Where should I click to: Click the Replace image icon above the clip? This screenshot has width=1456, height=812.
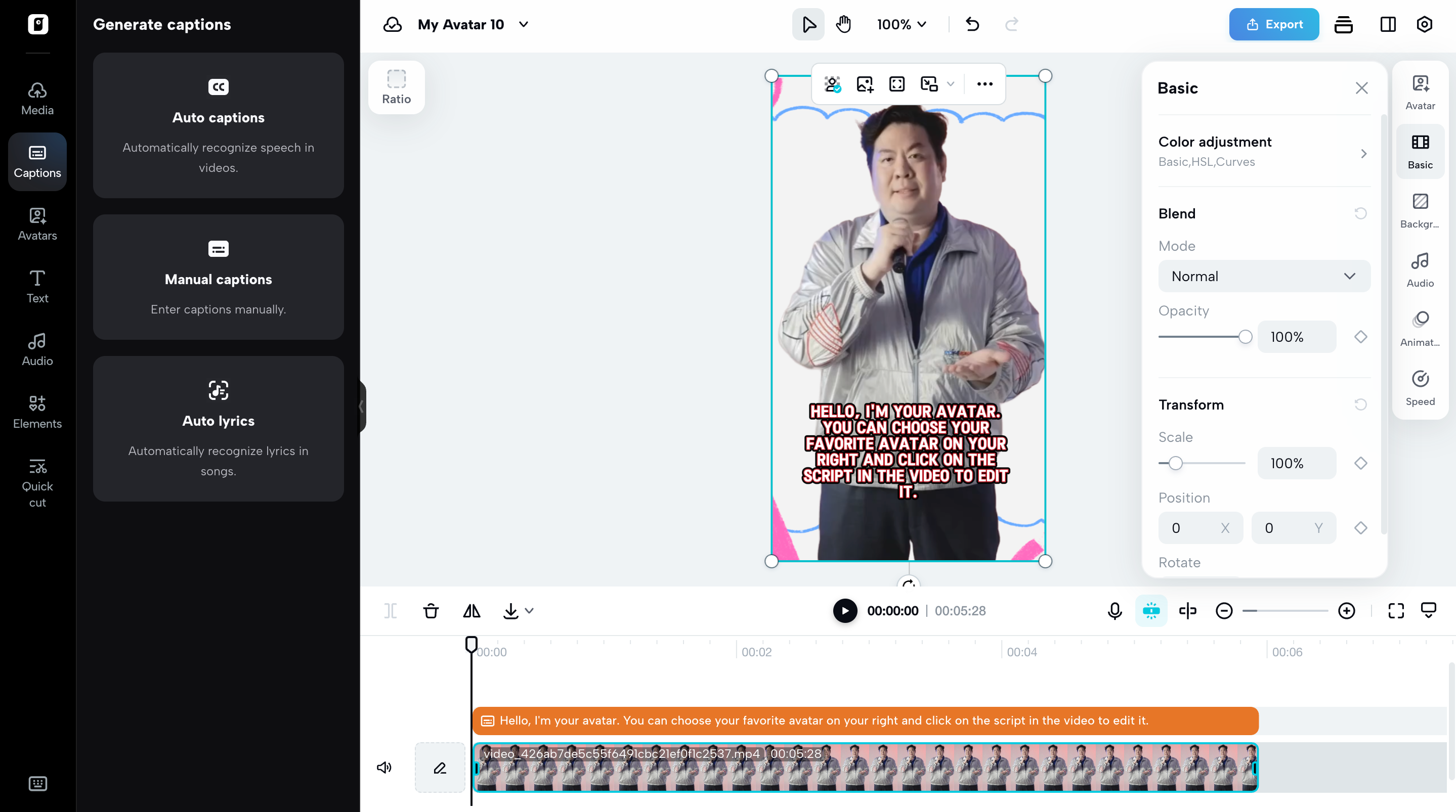coord(865,83)
